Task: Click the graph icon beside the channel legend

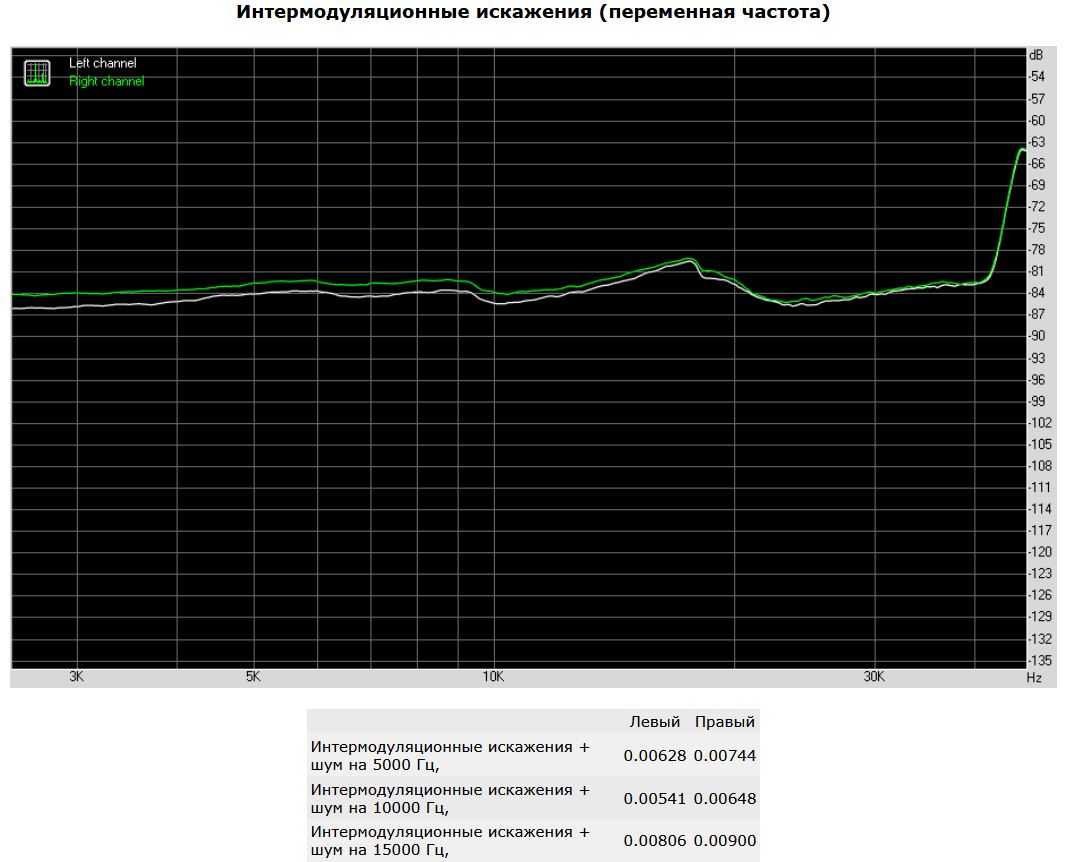Action: click(x=37, y=73)
